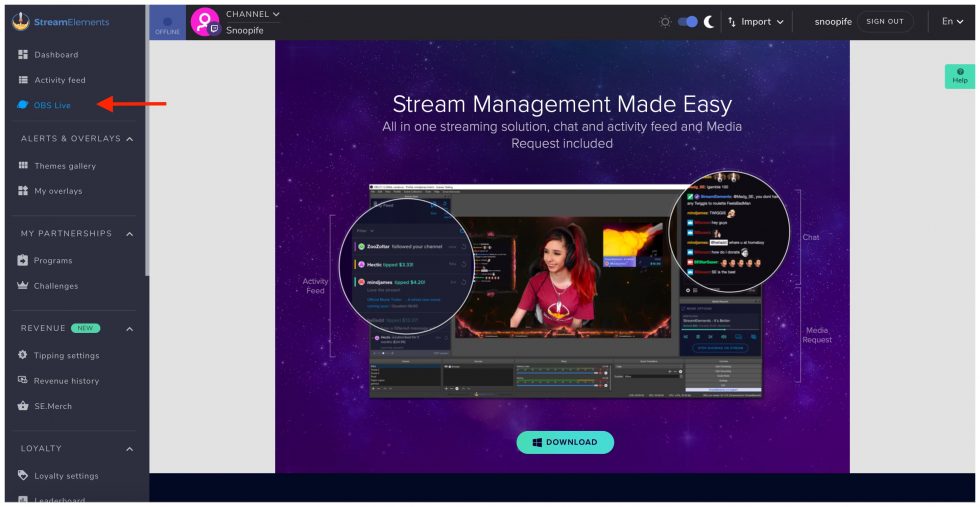Click the My overlays icon

point(23,191)
